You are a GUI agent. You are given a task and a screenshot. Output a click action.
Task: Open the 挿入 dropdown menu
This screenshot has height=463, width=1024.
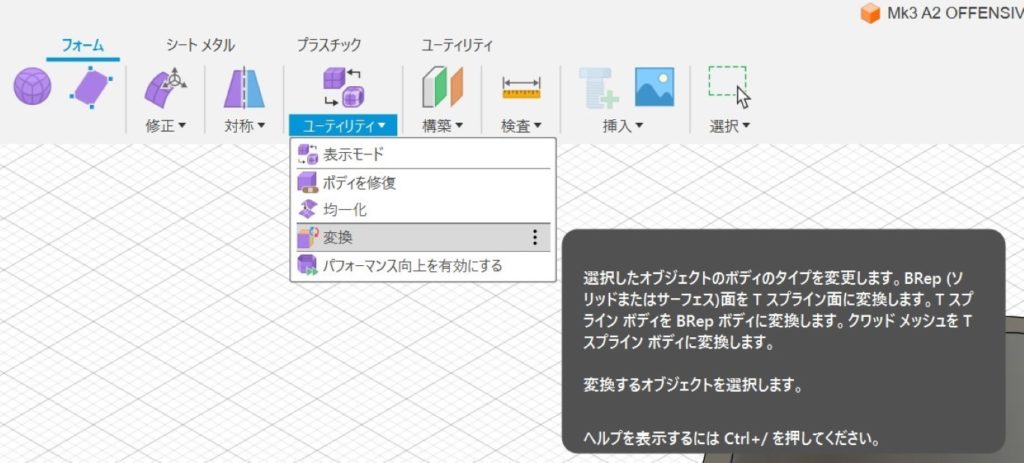(x=622, y=126)
